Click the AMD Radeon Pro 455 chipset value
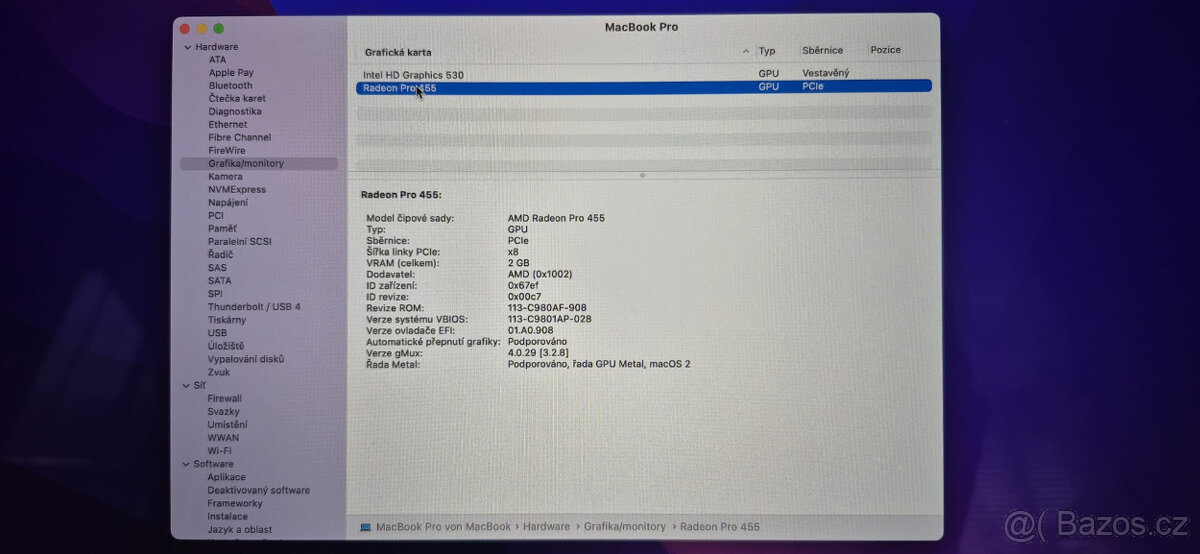This screenshot has height=554, width=1200. coord(556,218)
